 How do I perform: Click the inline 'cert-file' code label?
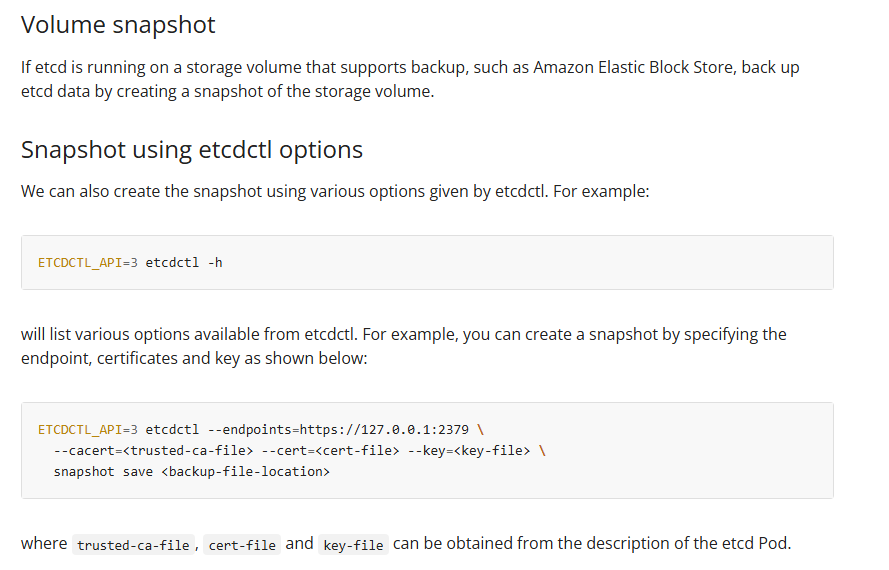tap(242, 545)
